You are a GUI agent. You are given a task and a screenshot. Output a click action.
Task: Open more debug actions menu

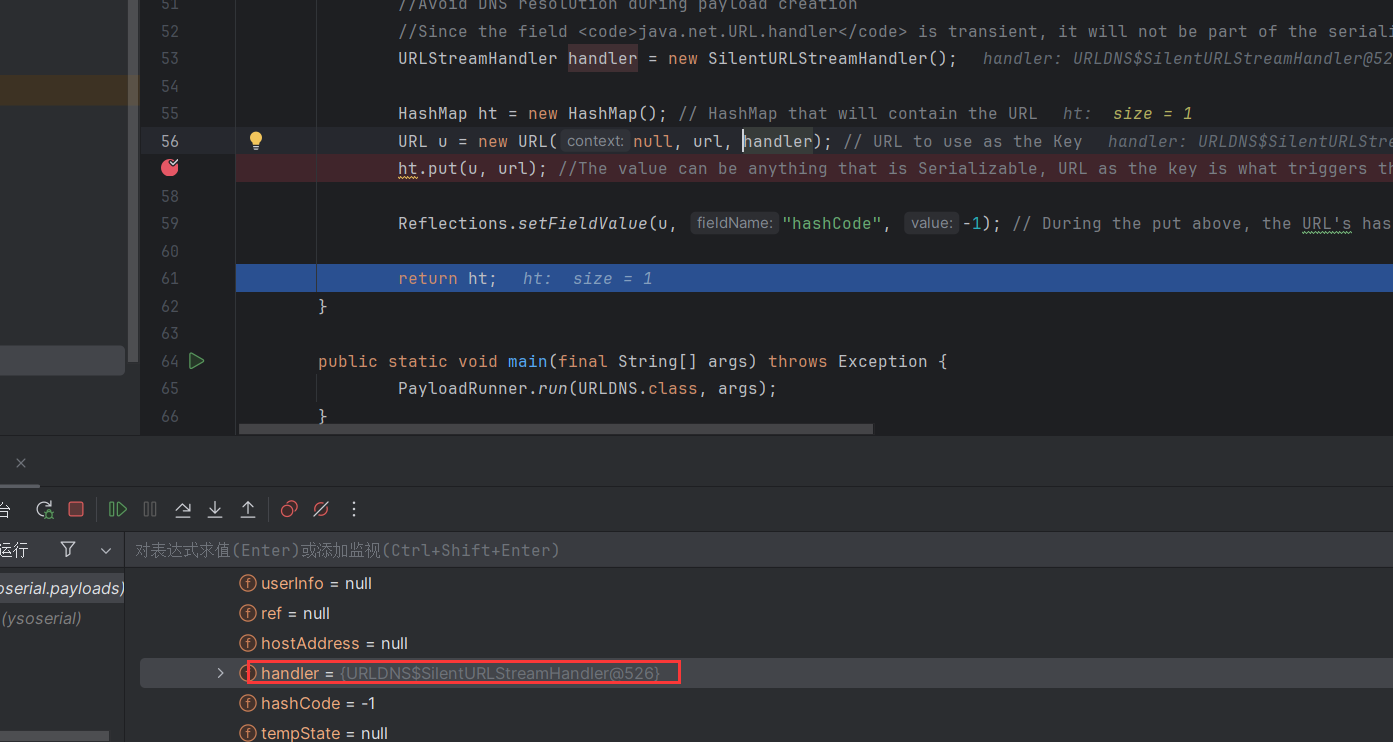[354, 510]
